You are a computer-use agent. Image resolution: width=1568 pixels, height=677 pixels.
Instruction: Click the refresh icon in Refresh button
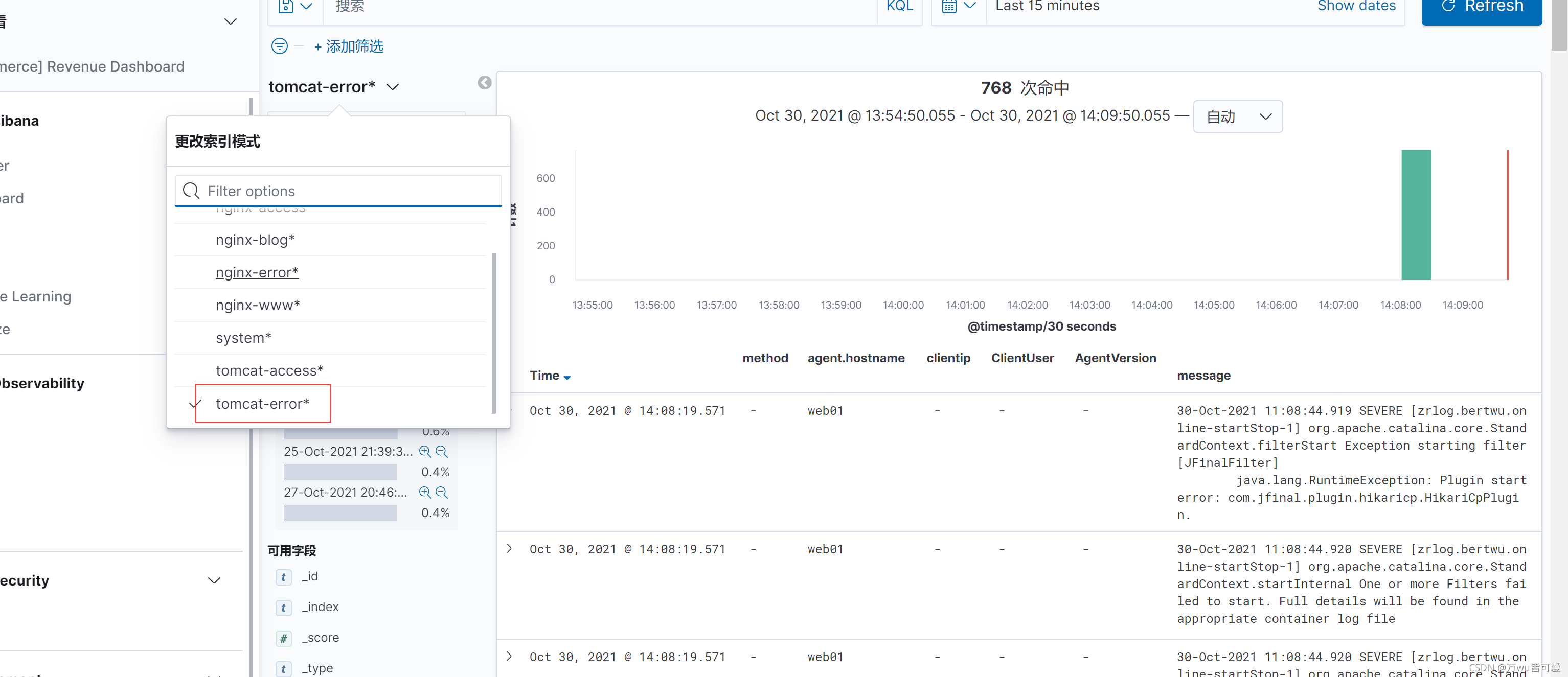click(1449, 6)
